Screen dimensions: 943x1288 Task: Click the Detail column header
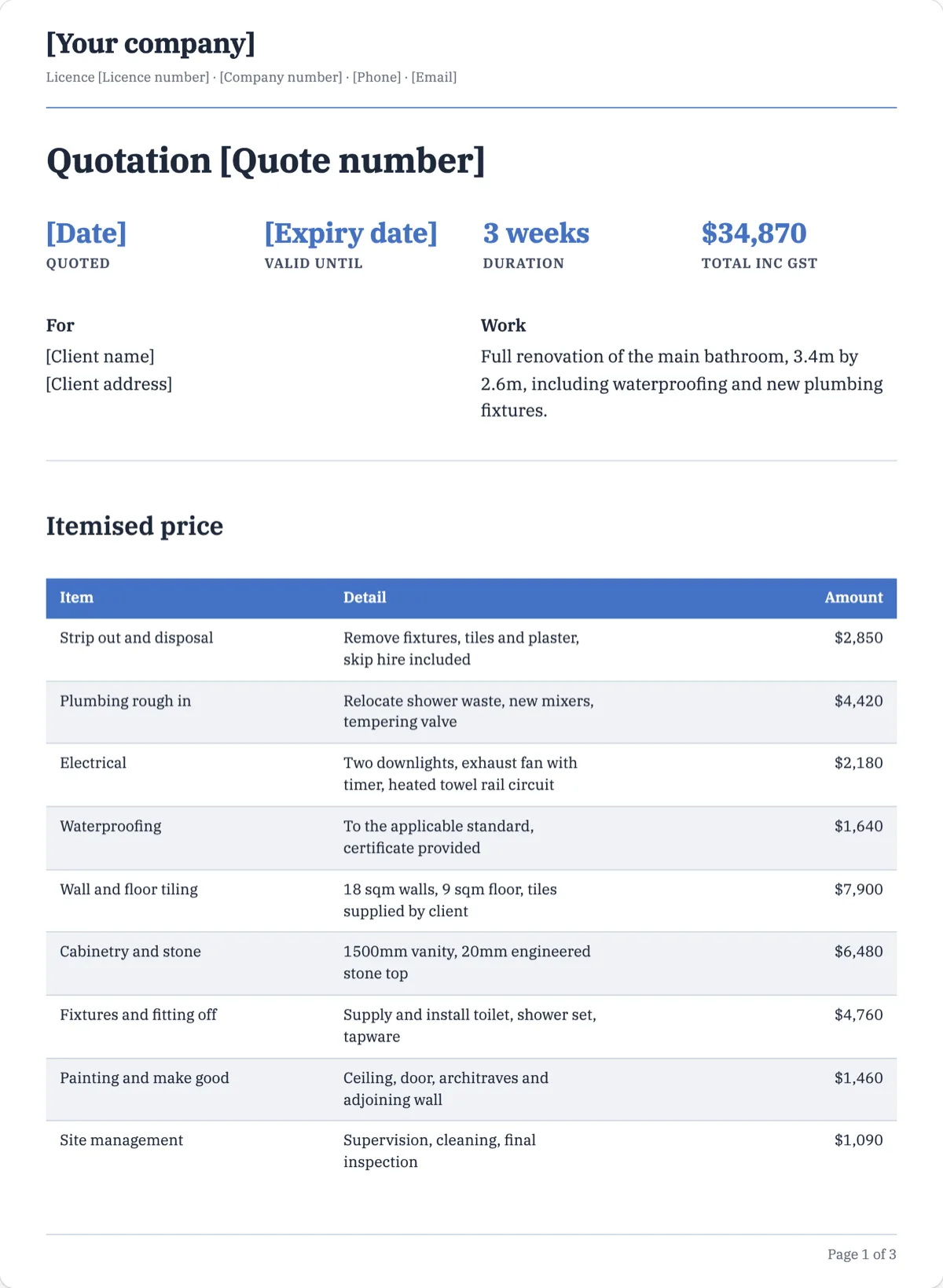coord(365,598)
